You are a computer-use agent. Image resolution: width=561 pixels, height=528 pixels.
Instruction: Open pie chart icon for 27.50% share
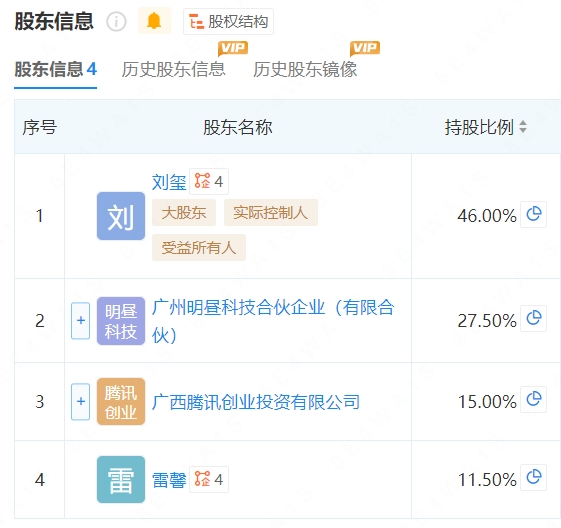(533, 318)
